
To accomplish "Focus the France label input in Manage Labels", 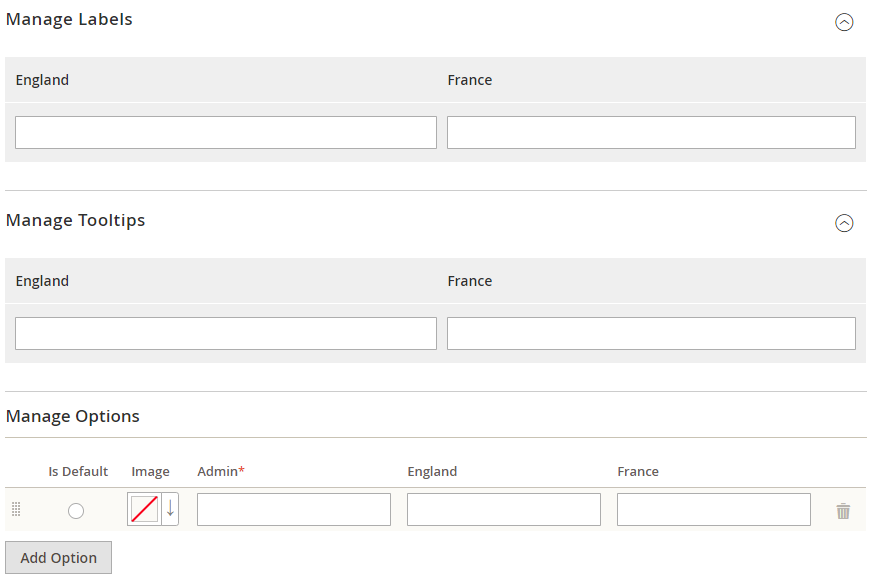I will pos(651,132).
